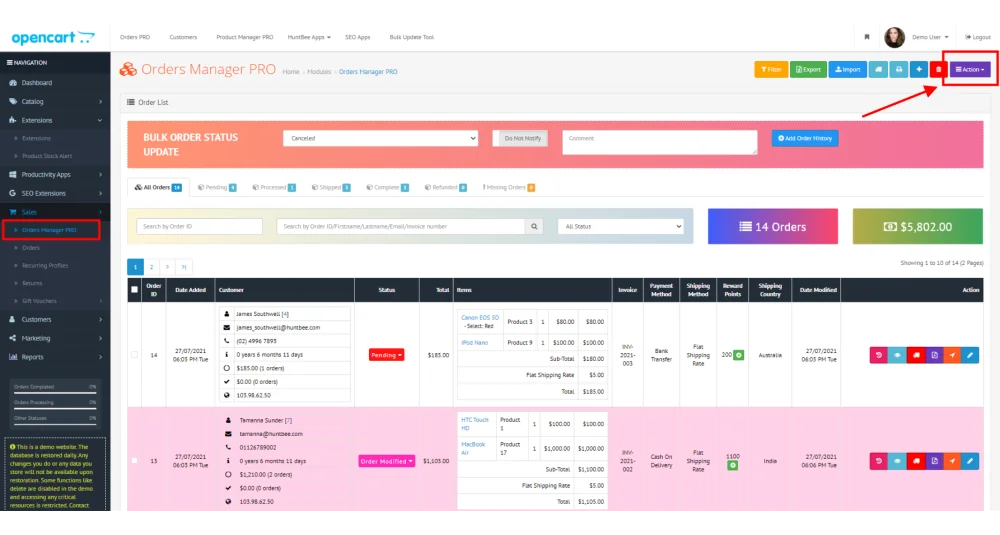Expand Productivity Apps in the sidebar
The image size is (1000, 535).
point(55,175)
